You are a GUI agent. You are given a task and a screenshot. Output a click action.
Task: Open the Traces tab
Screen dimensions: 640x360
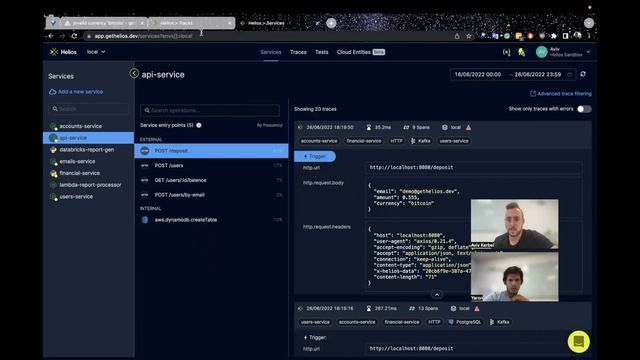tap(298, 52)
